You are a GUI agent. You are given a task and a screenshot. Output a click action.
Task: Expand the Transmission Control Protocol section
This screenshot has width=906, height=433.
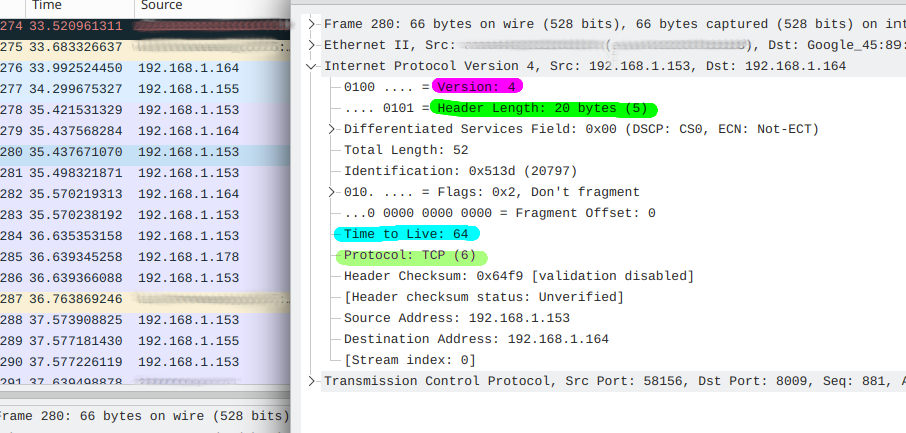click(x=315, y=381)
